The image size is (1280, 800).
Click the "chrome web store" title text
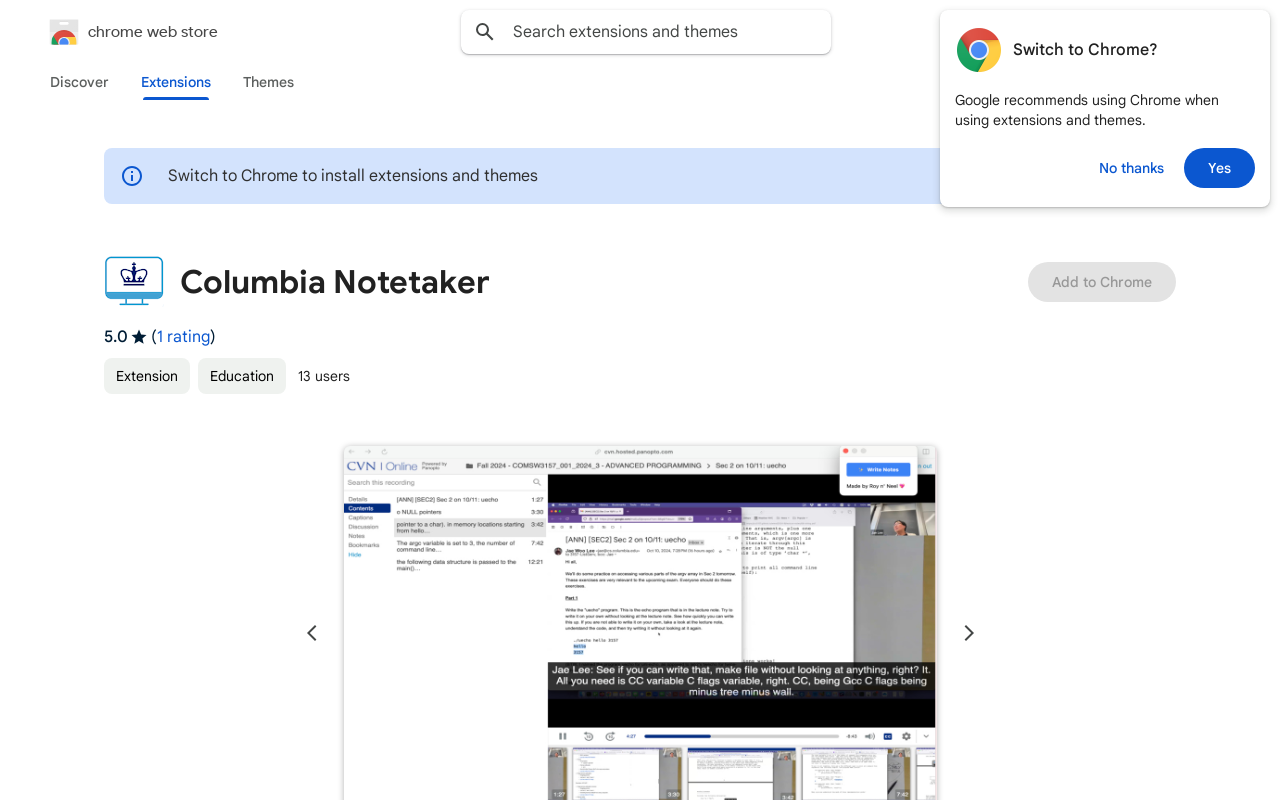click(153, 32)
